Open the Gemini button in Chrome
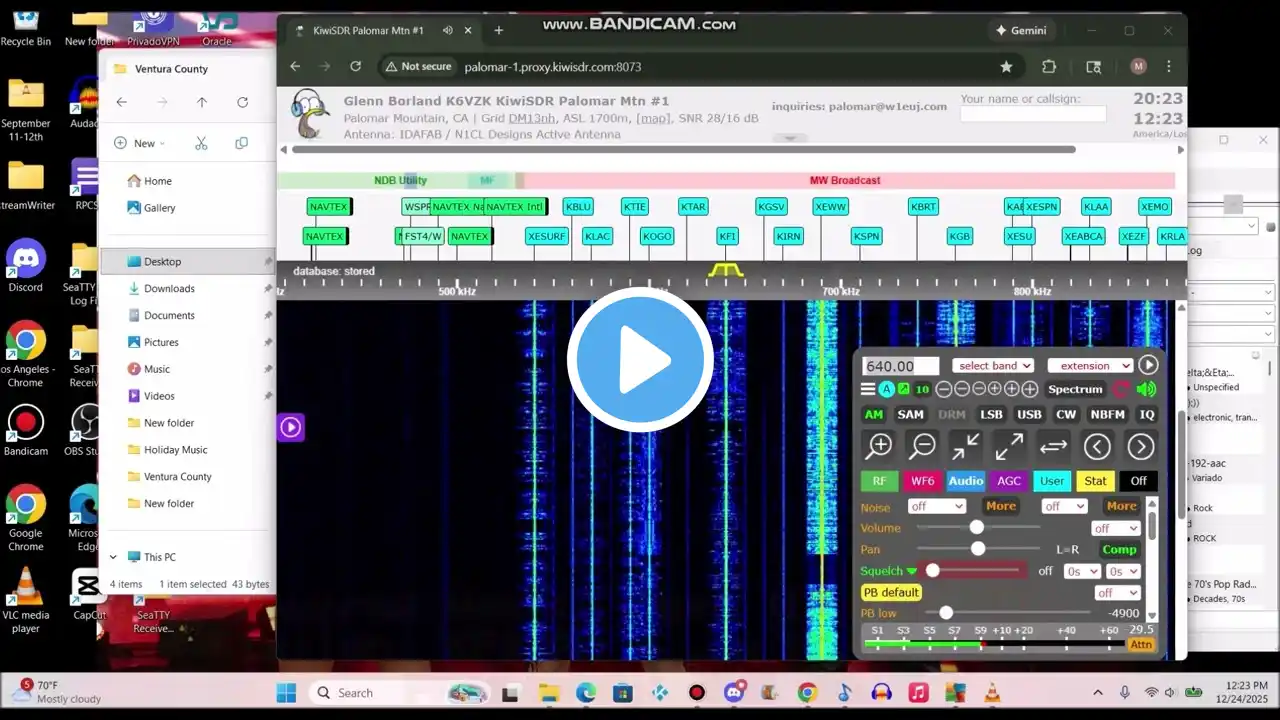1280x720 pixels. 1021,30
